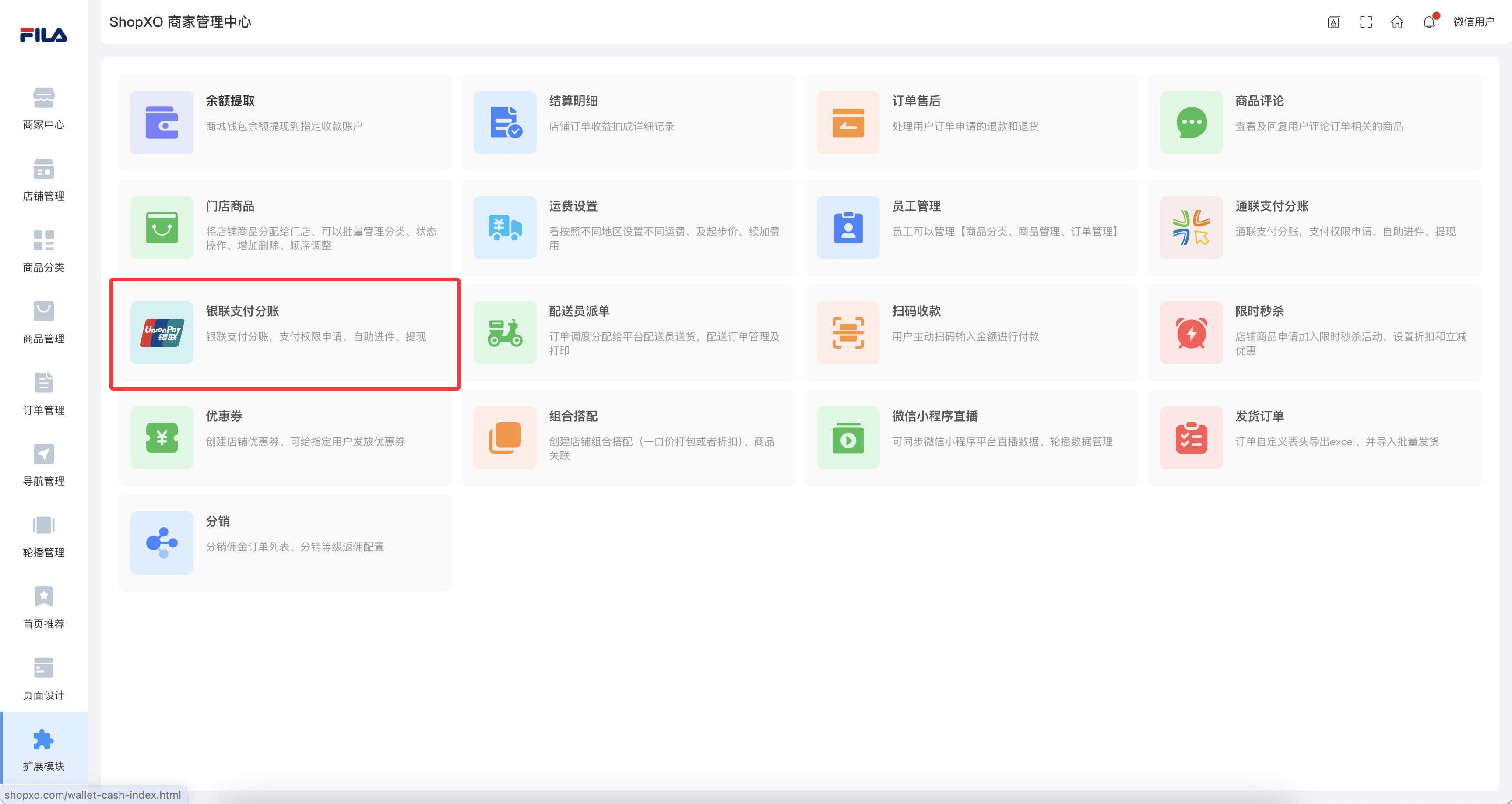Image resolution: width=1512 pixels, height=804 pixels.
Task: Click the language translate icon in header
Action: click(1333, 22)
